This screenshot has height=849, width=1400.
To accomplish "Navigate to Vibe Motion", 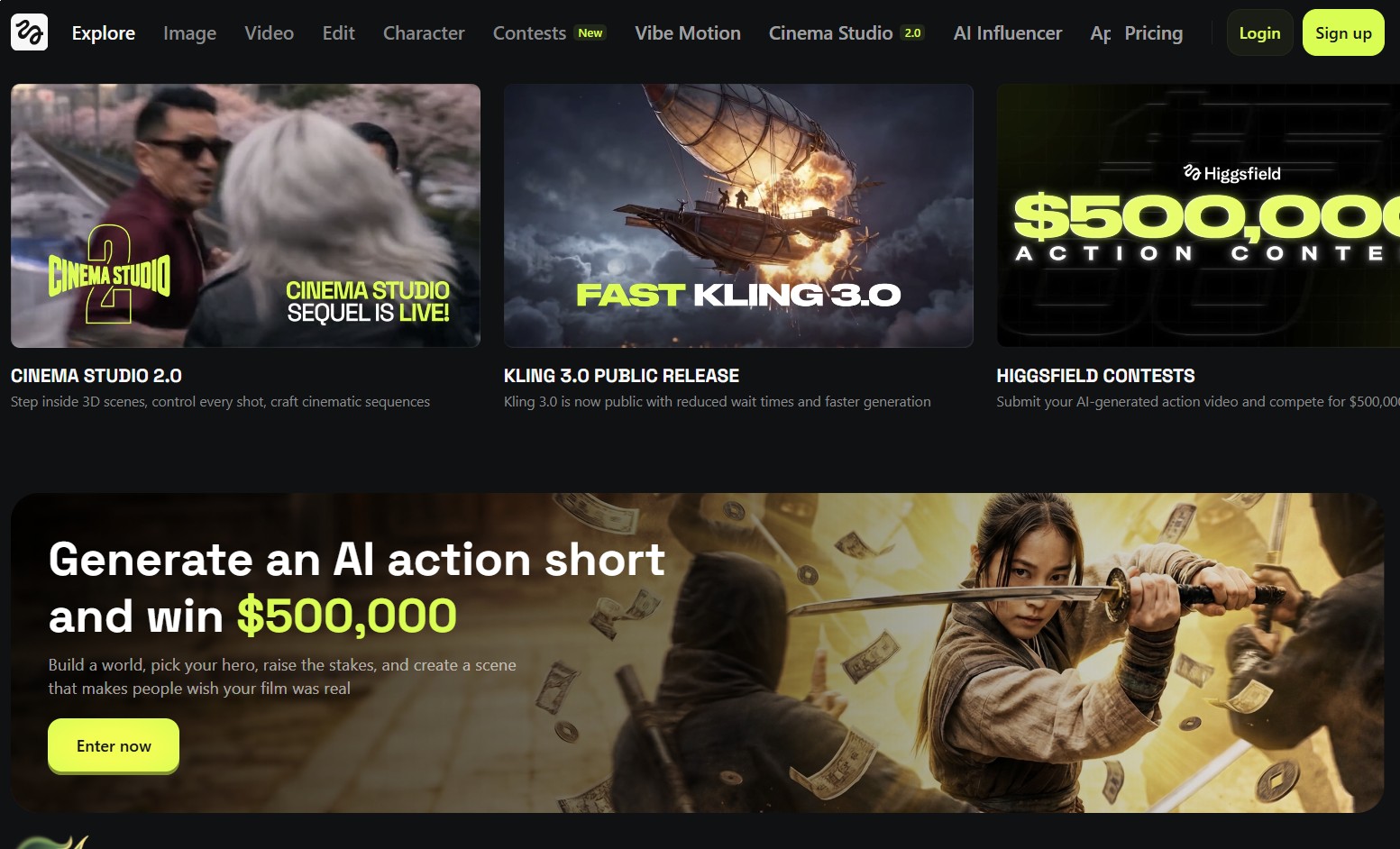I will (x=688, y=33).
